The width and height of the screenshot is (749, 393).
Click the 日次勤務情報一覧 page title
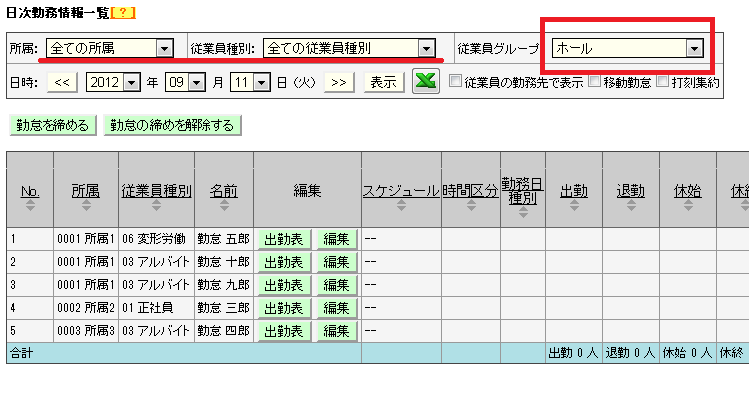pos(58,13)
